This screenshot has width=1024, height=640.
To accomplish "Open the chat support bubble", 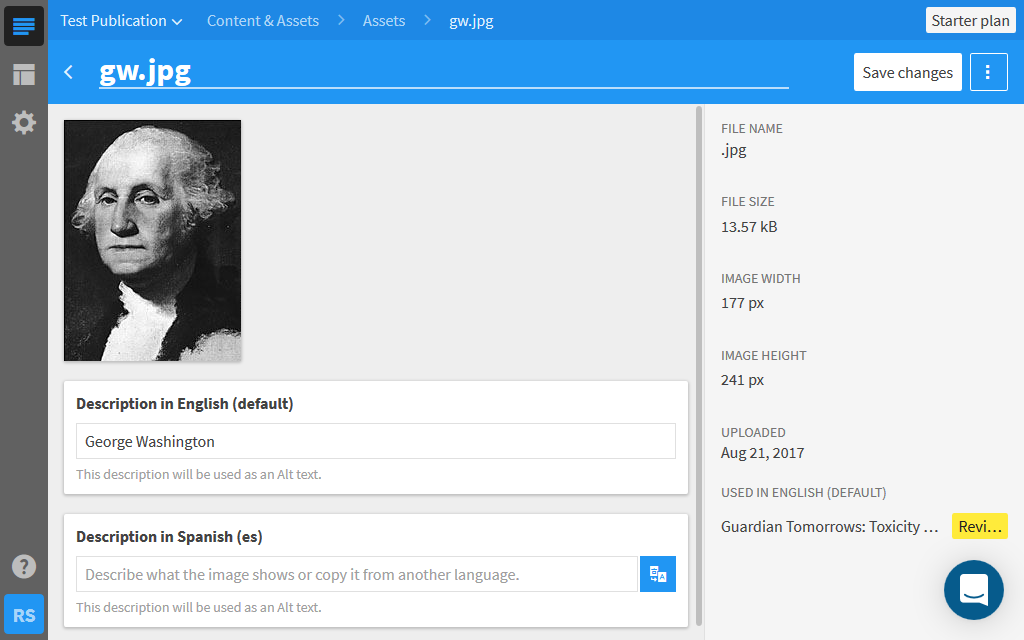I will pyautogui.click(x=973, y=590).
